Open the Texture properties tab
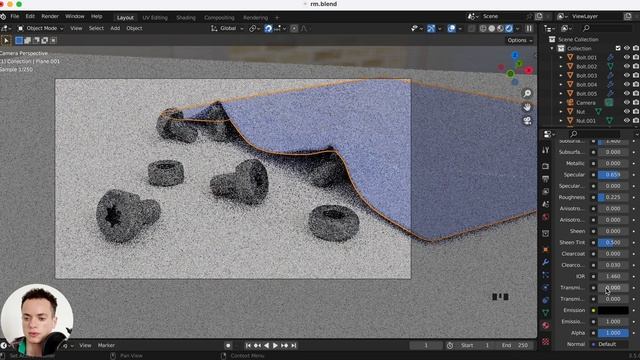 [546, 341]
